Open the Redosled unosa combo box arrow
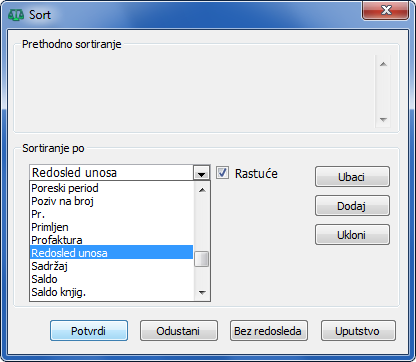Viewport: 416px width, 362px height. click(x=201, y=173)
